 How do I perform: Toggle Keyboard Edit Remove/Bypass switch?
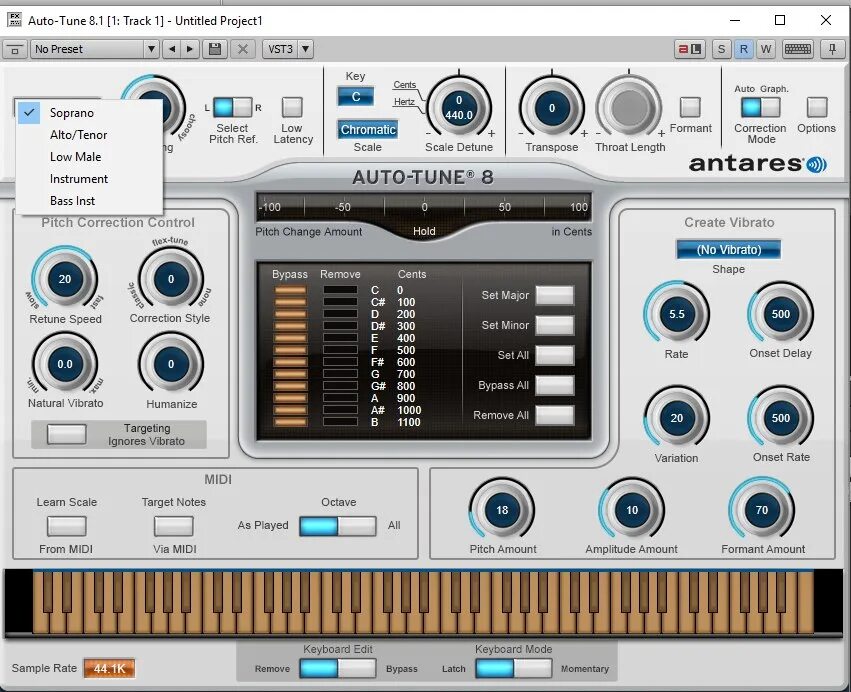tap(338, 668)
